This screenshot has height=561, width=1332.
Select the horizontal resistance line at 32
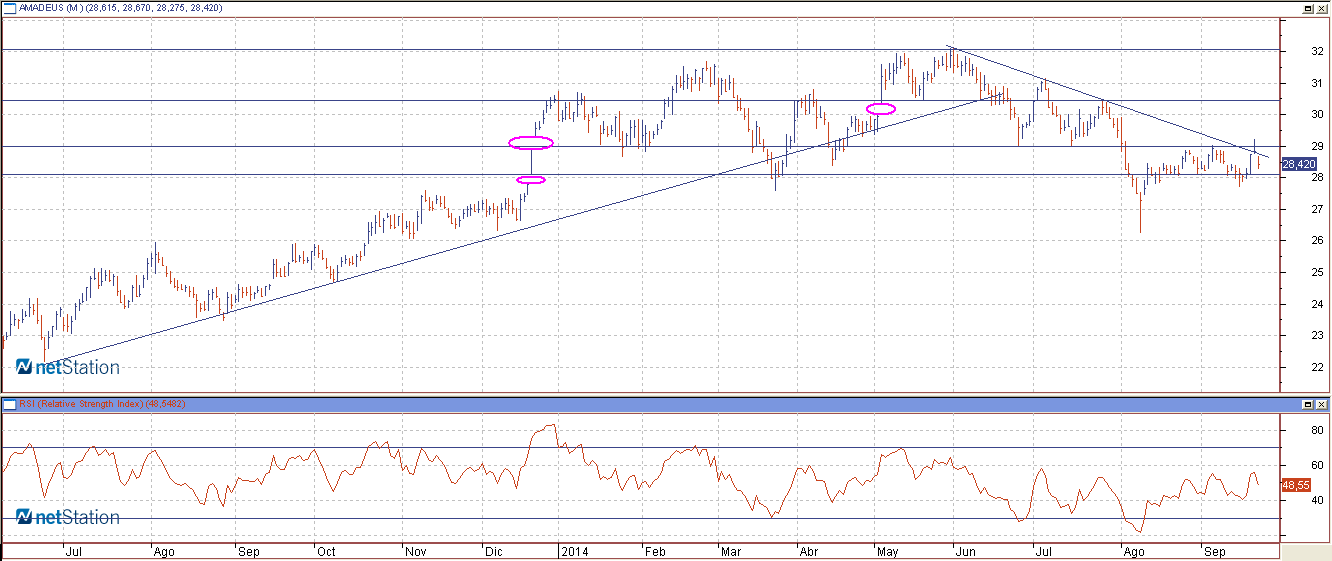pyautogui.click(x=640, y=49)
